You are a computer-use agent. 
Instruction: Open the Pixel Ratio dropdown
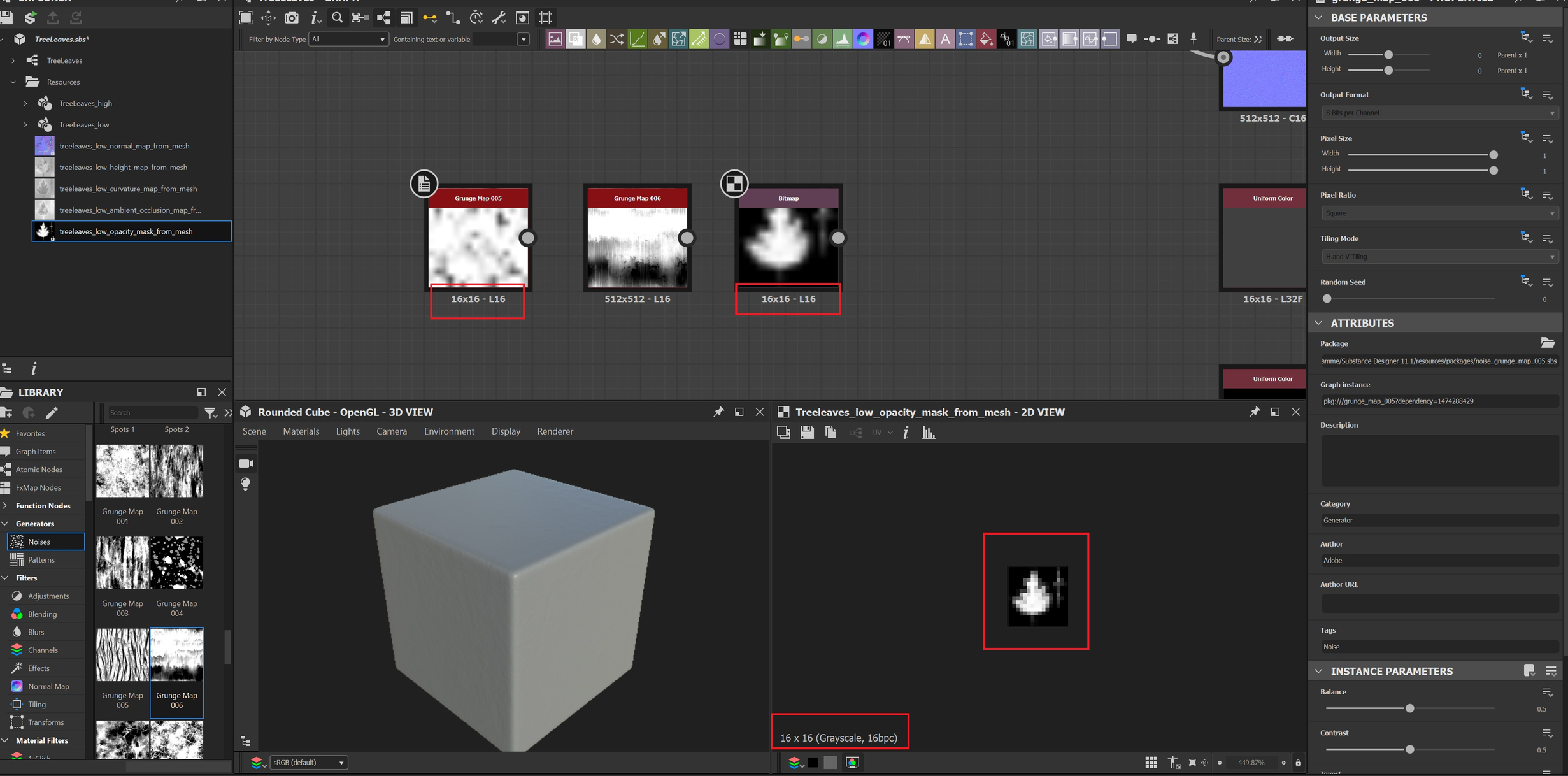click(1439, 213)
